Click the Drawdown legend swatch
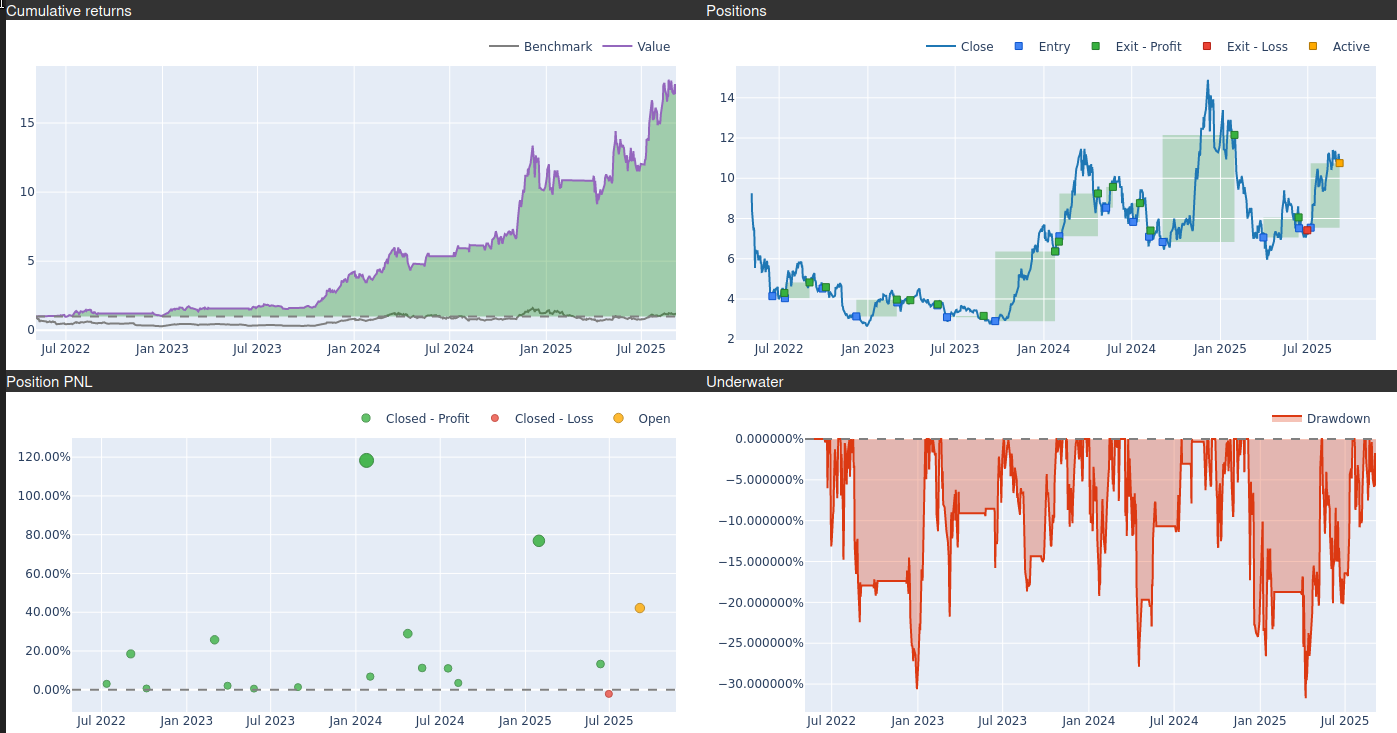This screenshot has height=733, width=1397. coord(1286,418)
